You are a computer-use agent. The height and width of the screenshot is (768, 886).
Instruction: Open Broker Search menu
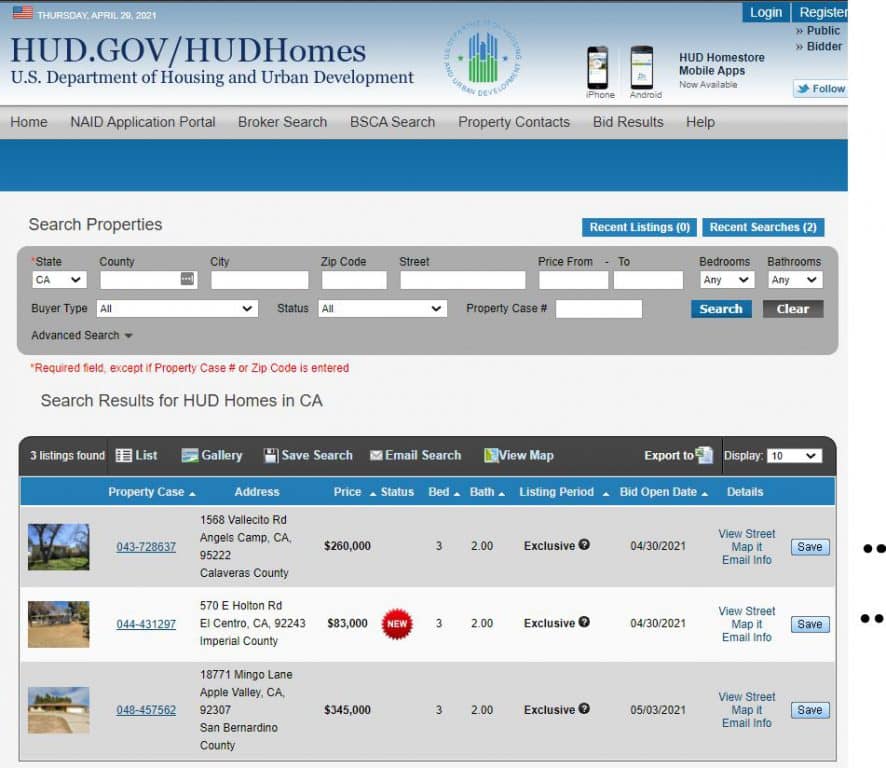[283, 122]
